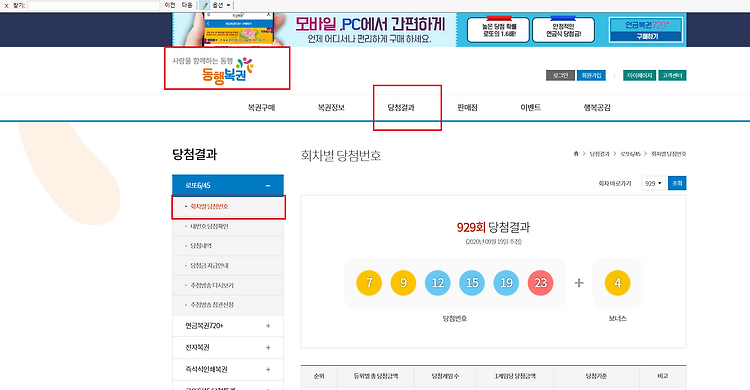Click the 당첨게임 수 column header

445,377
